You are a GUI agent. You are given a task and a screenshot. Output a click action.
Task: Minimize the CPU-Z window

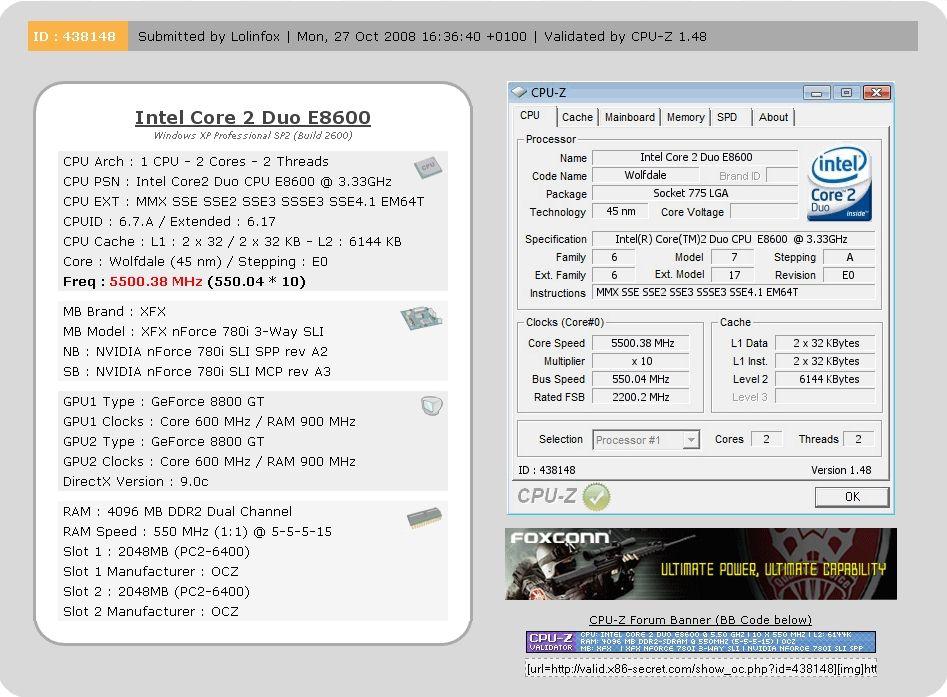[x=817, y=92]
